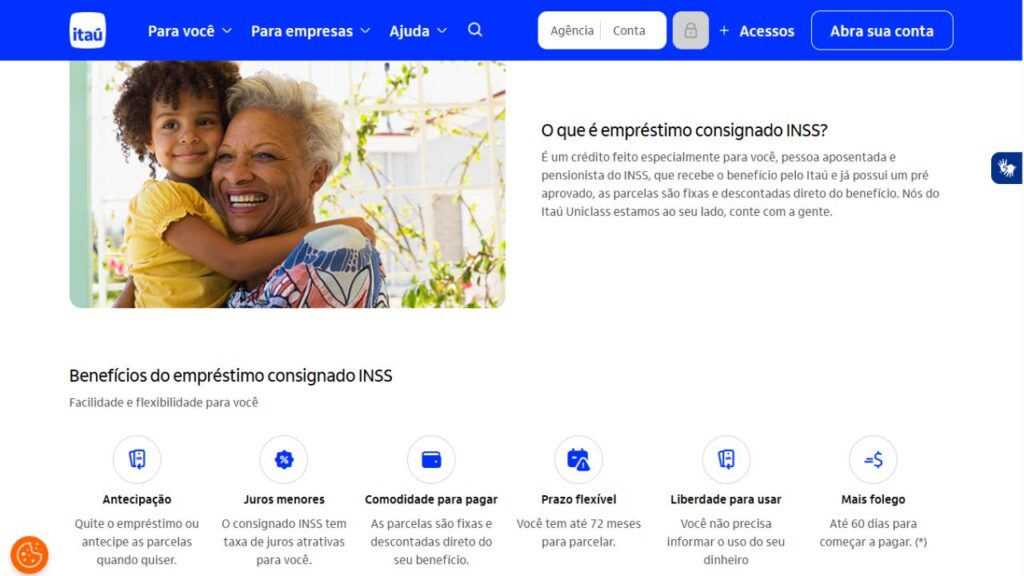Open the search magnifier icon
The image size is (1024, 576).
coord(475,30)
